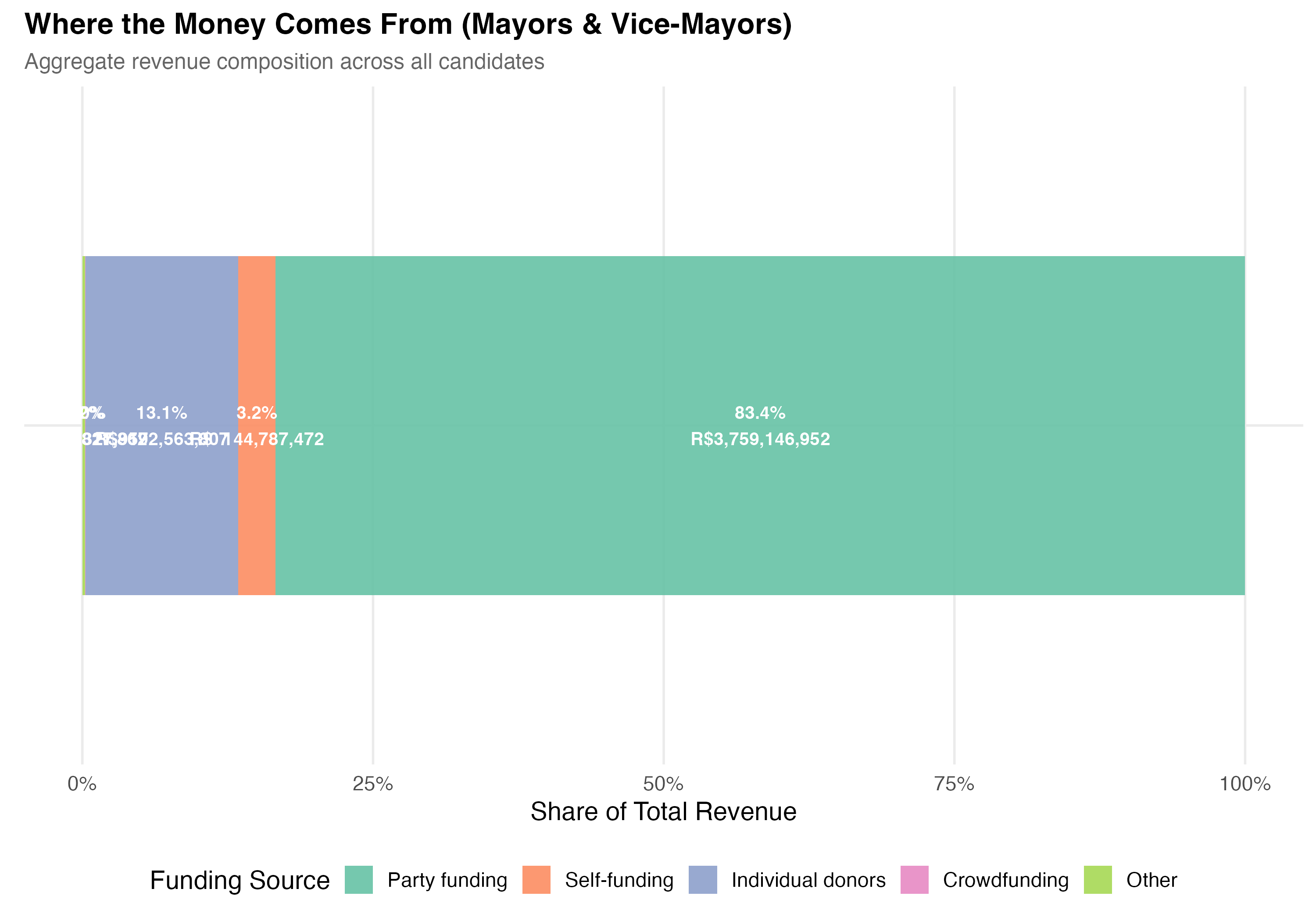Click the Individual donors legend swatch

(703, 880)
